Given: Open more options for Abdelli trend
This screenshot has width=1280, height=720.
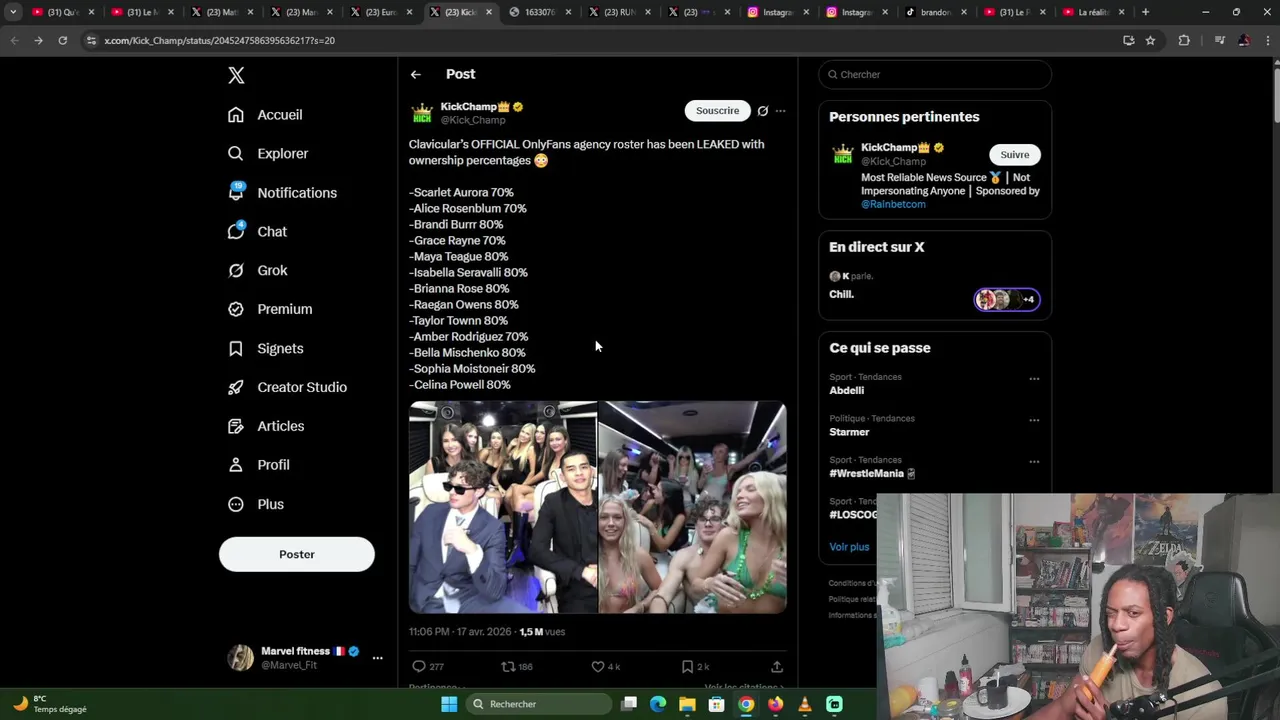Looking at the screenshot, I should 1034,379.
